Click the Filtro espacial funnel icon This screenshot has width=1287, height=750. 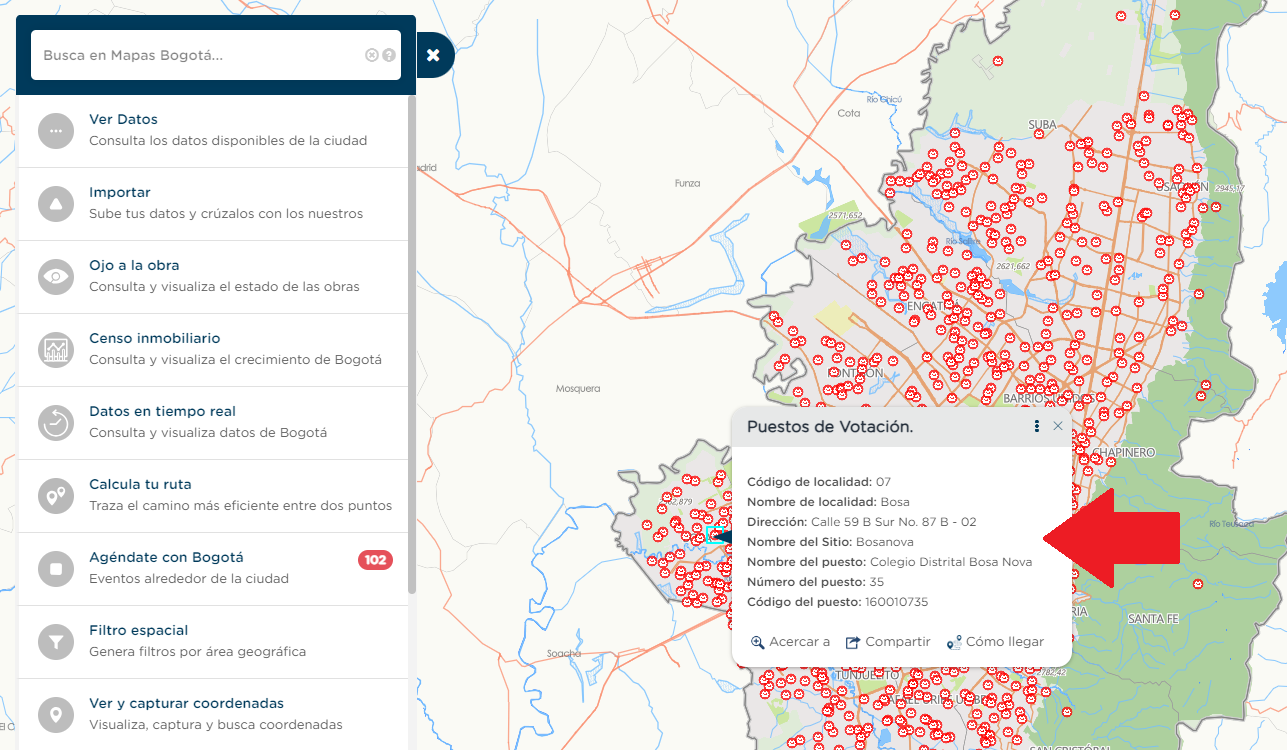pos(55,641)
